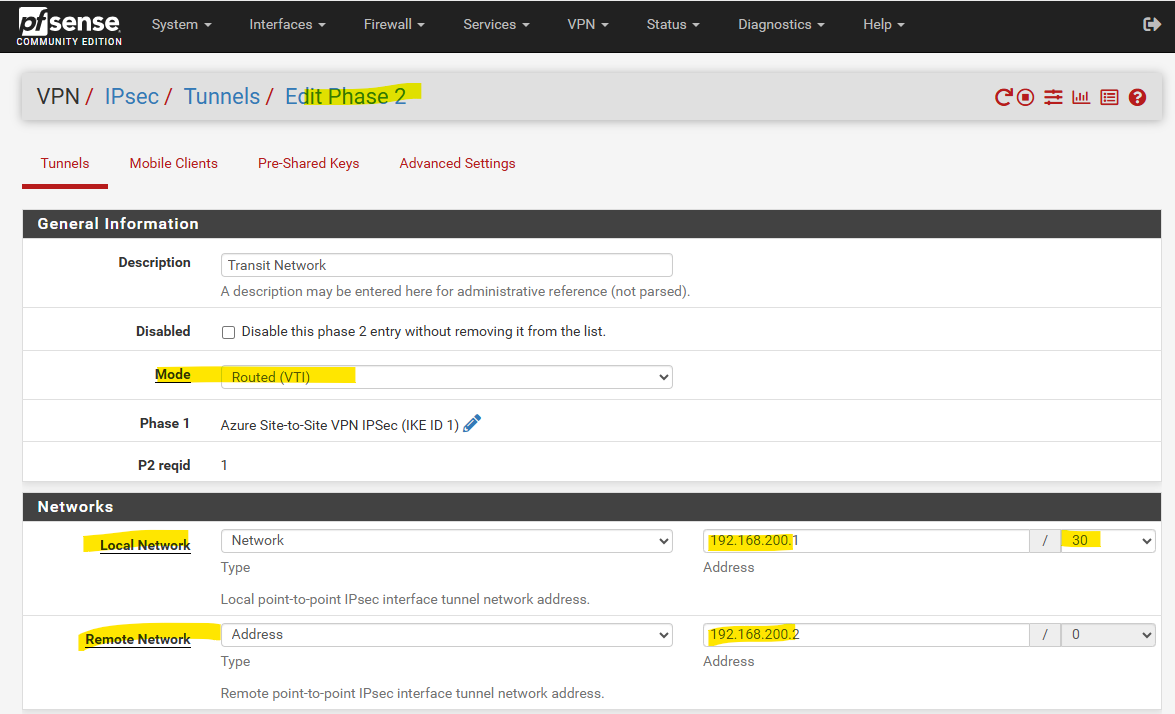Follow the IPsec breadcrumb link
Screen dimensions: 1175x714
132,97
